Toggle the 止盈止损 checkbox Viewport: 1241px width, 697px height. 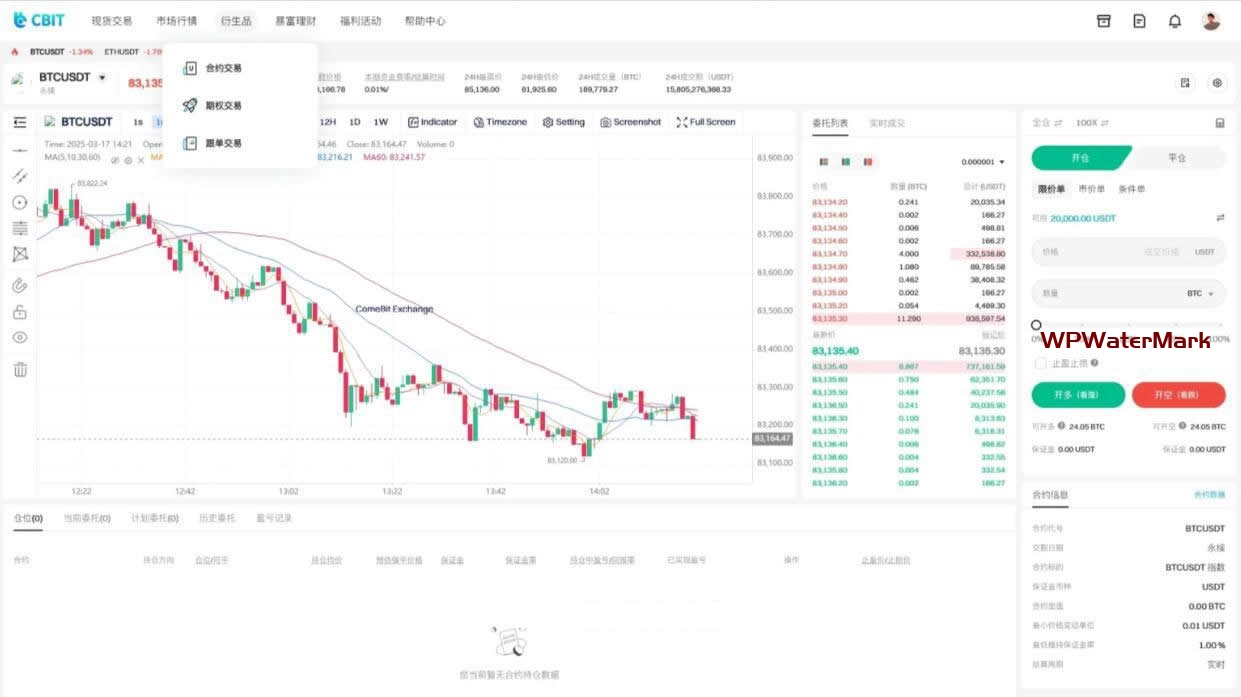point(1041,363)
